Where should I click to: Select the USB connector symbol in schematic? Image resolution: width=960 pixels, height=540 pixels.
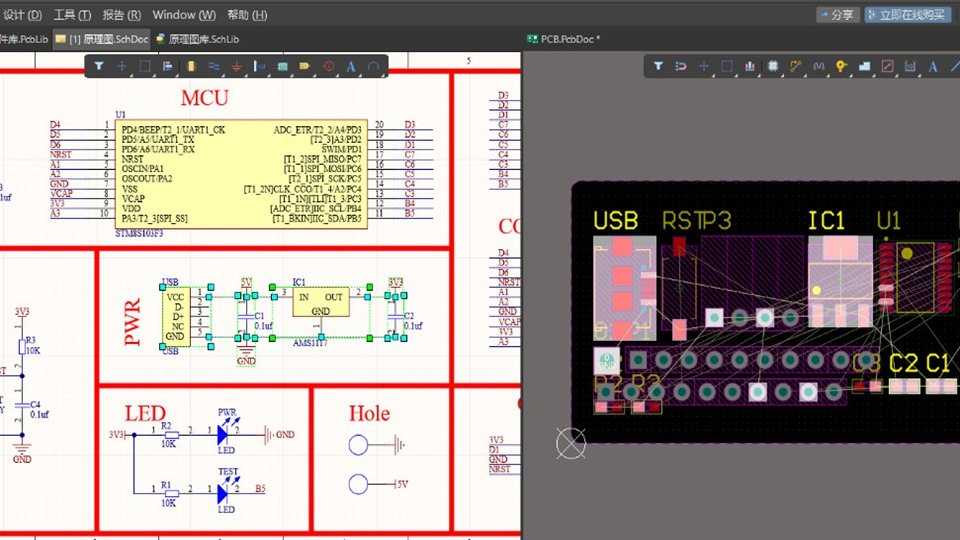[176, 317]
